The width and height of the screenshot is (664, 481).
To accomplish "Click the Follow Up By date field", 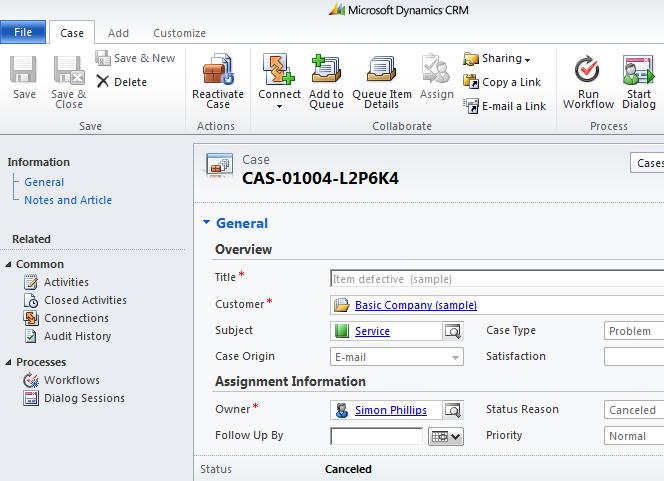I will pyautogui.click(x=376, y=437).
